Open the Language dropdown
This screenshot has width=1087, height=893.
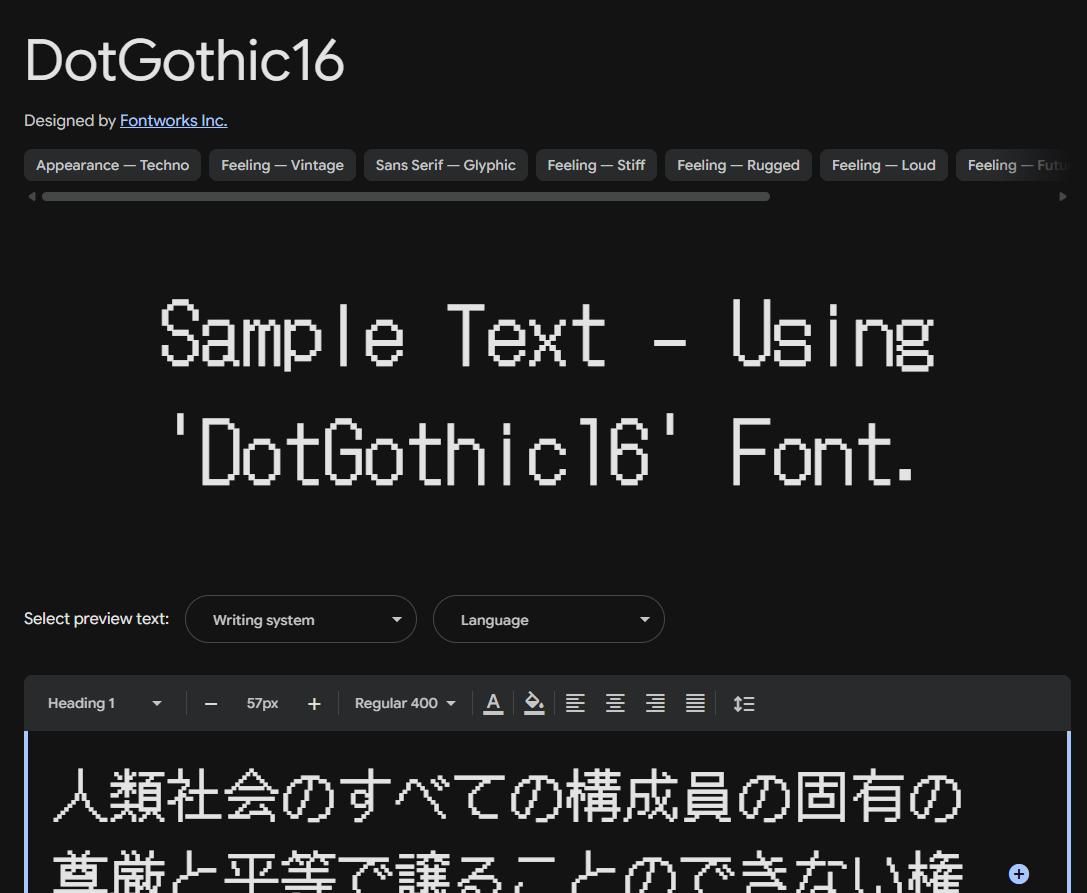point(549,619)
